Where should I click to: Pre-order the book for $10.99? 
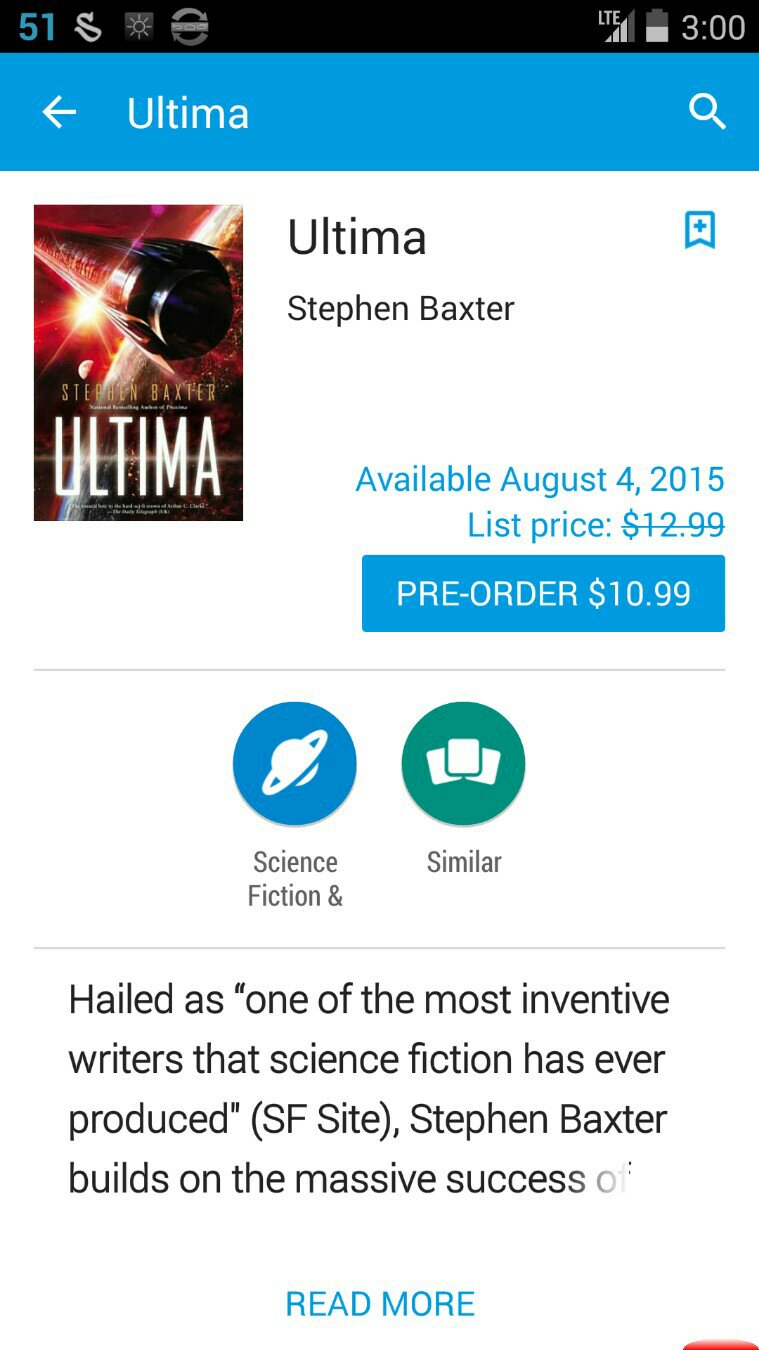coord(543,593)
